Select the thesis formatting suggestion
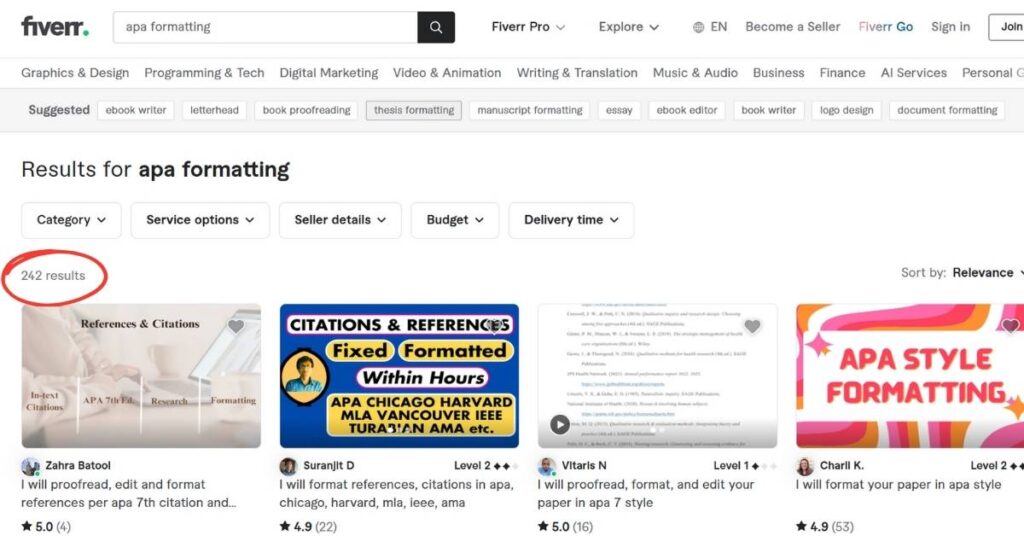 click(x=413, y=110)
